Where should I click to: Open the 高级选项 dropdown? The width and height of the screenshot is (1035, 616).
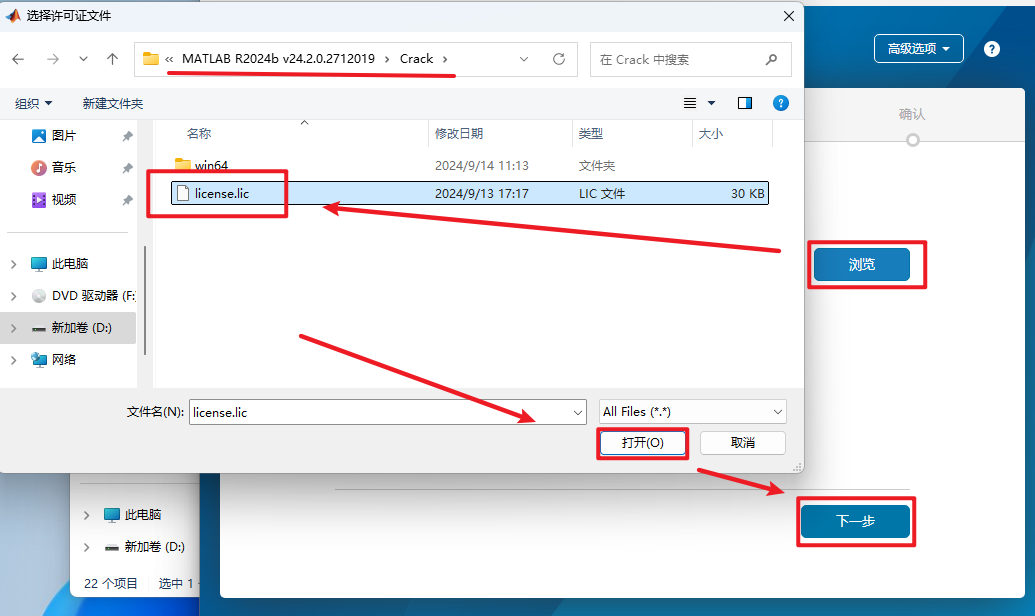(919, 48)
